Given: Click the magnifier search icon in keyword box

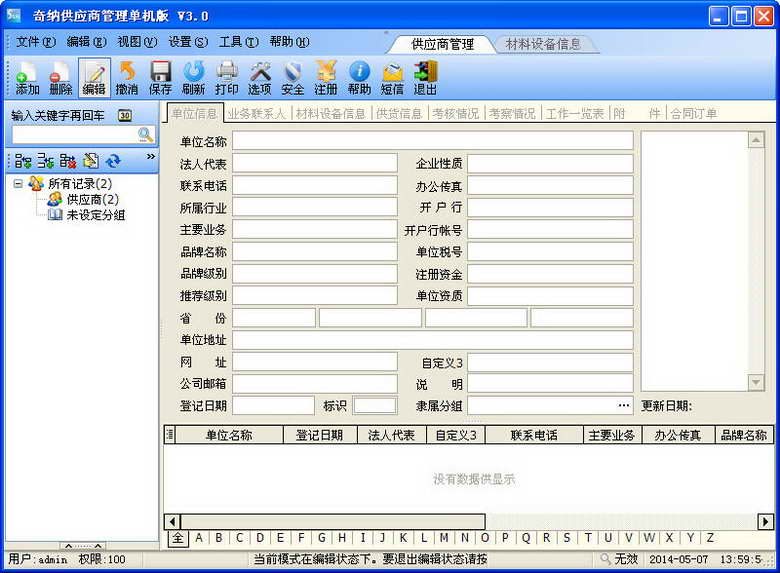Looking at the screenshot, I should point(145,134).
